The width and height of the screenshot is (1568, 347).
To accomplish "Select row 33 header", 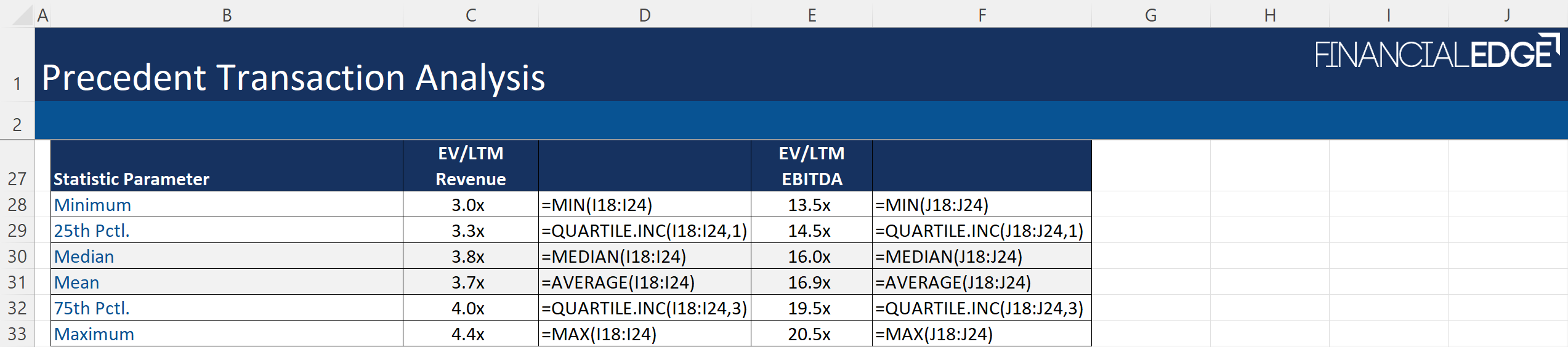I will (x=17, y=333).
